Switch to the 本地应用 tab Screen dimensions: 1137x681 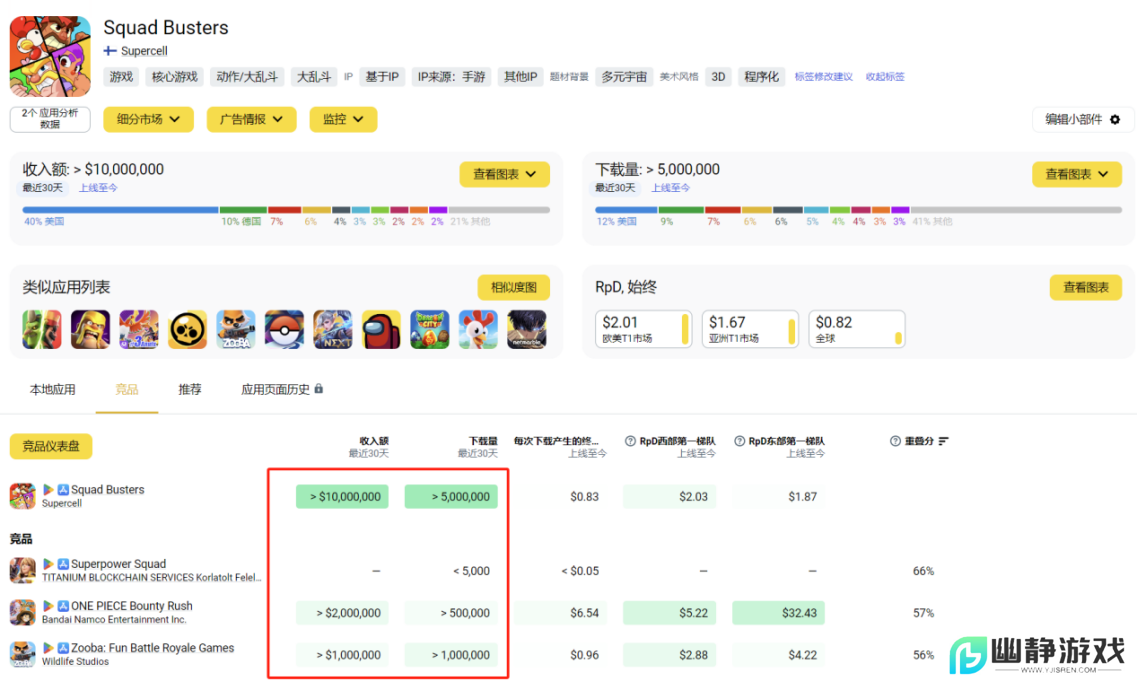[52, 390]
